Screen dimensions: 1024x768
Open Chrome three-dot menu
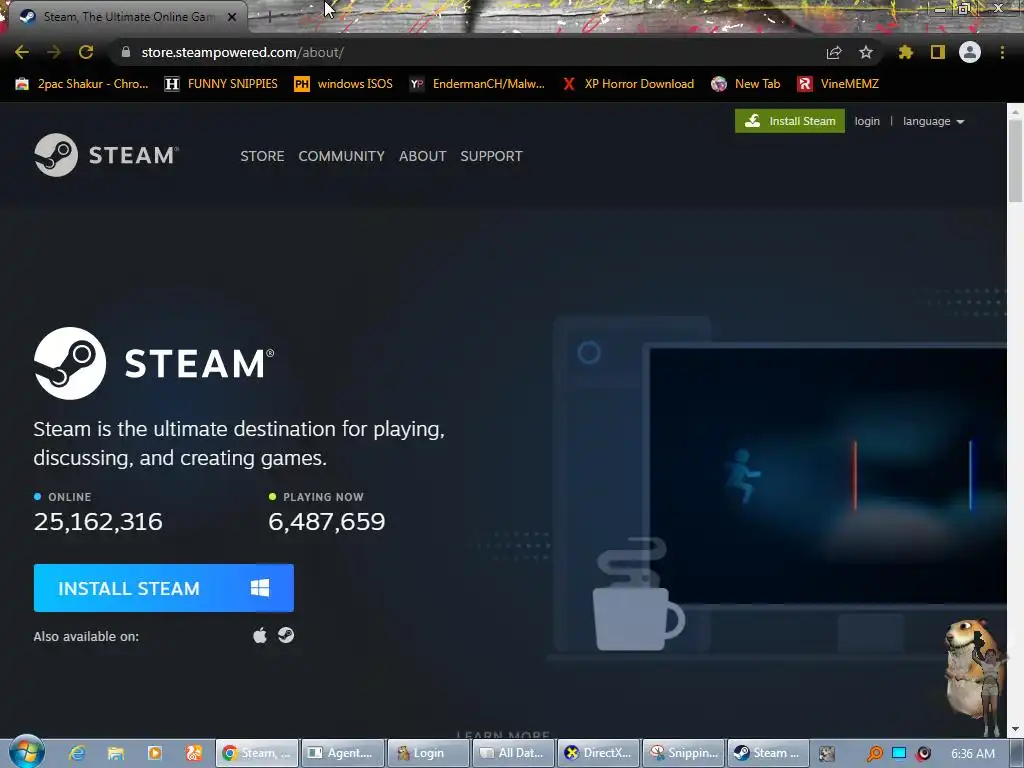point(1002,52)
